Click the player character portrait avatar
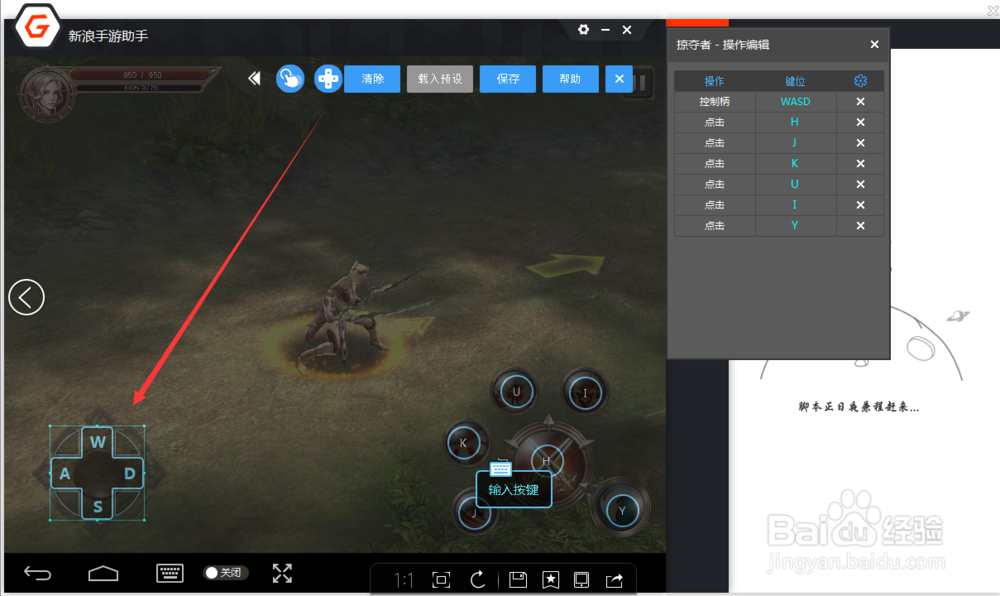Image resolution: width=1000 pixels, height=596 pixels. (x=46, y=93)
